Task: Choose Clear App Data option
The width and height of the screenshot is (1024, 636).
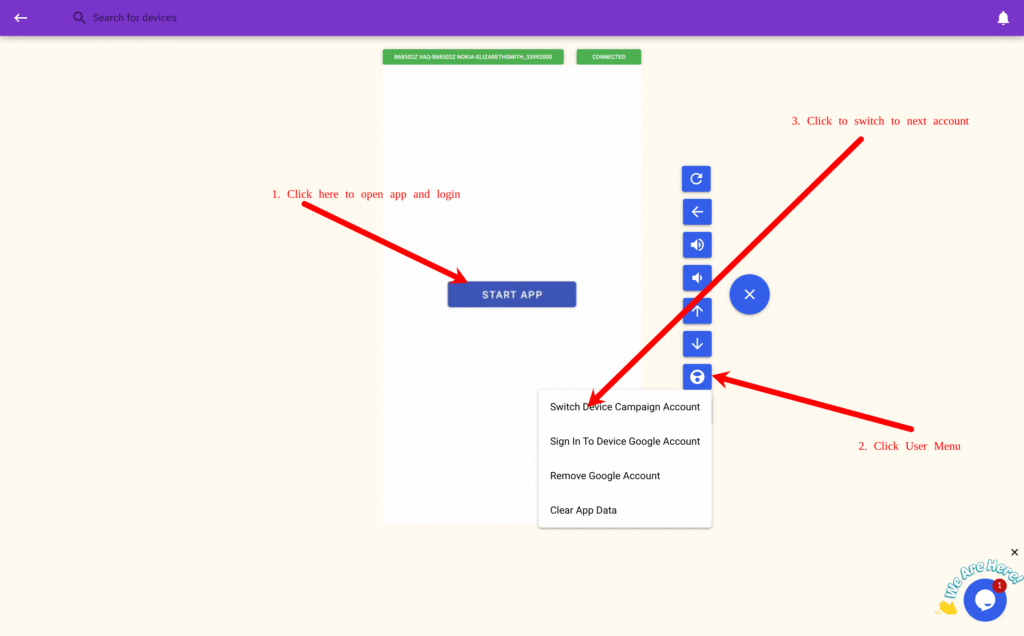Action: click(583, 510)
